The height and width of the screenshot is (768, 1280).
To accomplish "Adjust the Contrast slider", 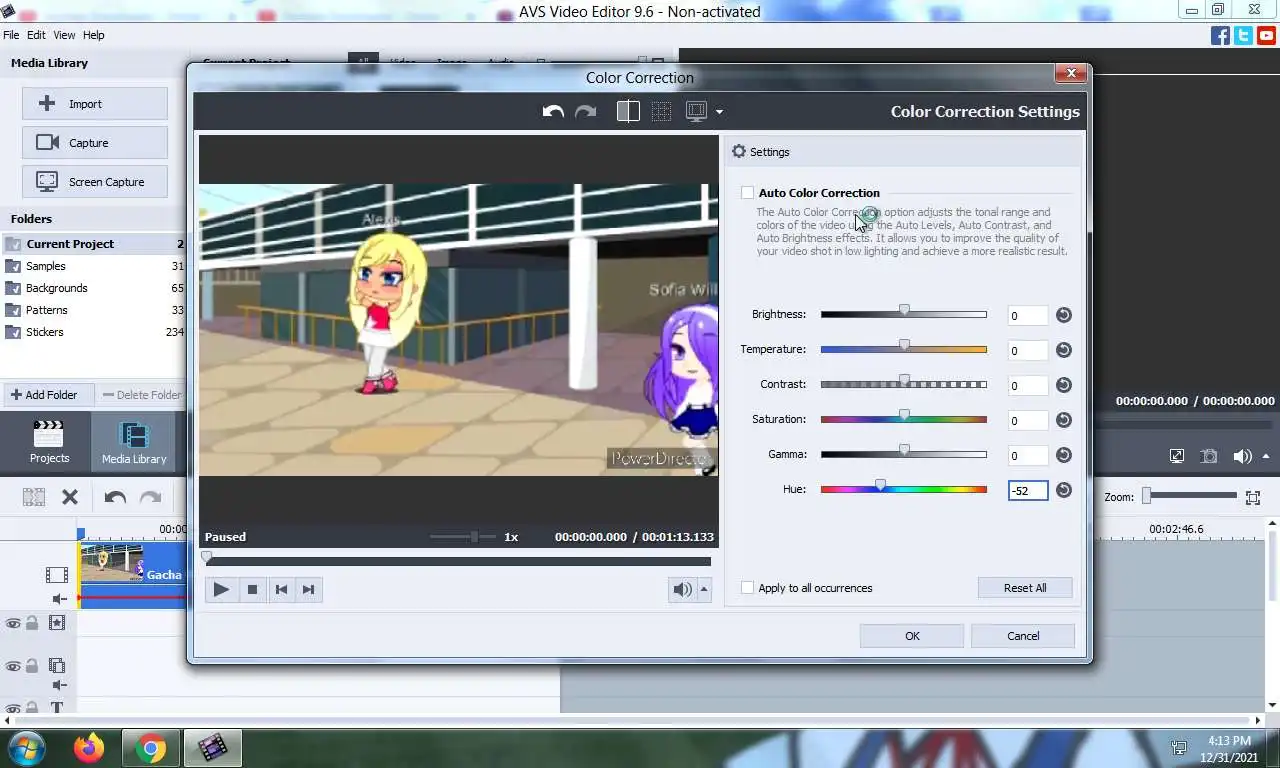I will 904,384.
